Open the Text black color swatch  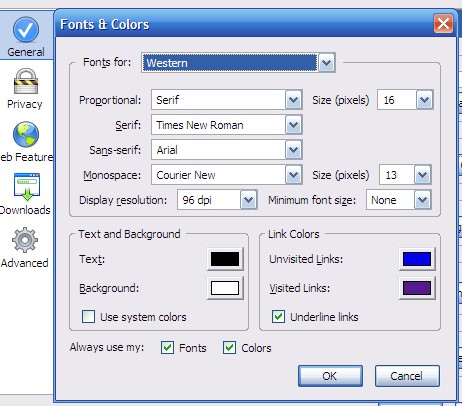click(225, 259)
